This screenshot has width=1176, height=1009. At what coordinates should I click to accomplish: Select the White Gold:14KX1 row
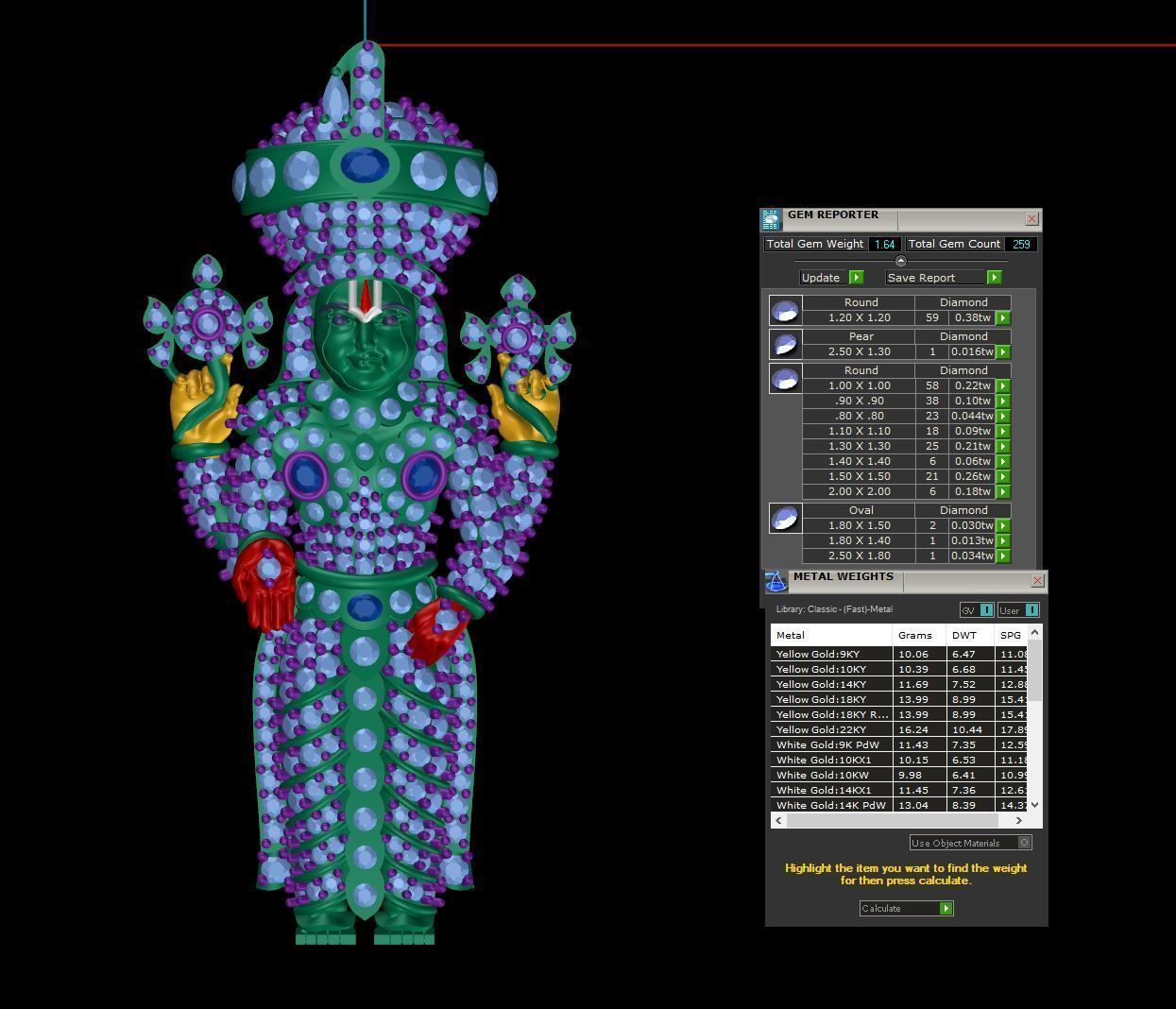[x=899, y=791]
